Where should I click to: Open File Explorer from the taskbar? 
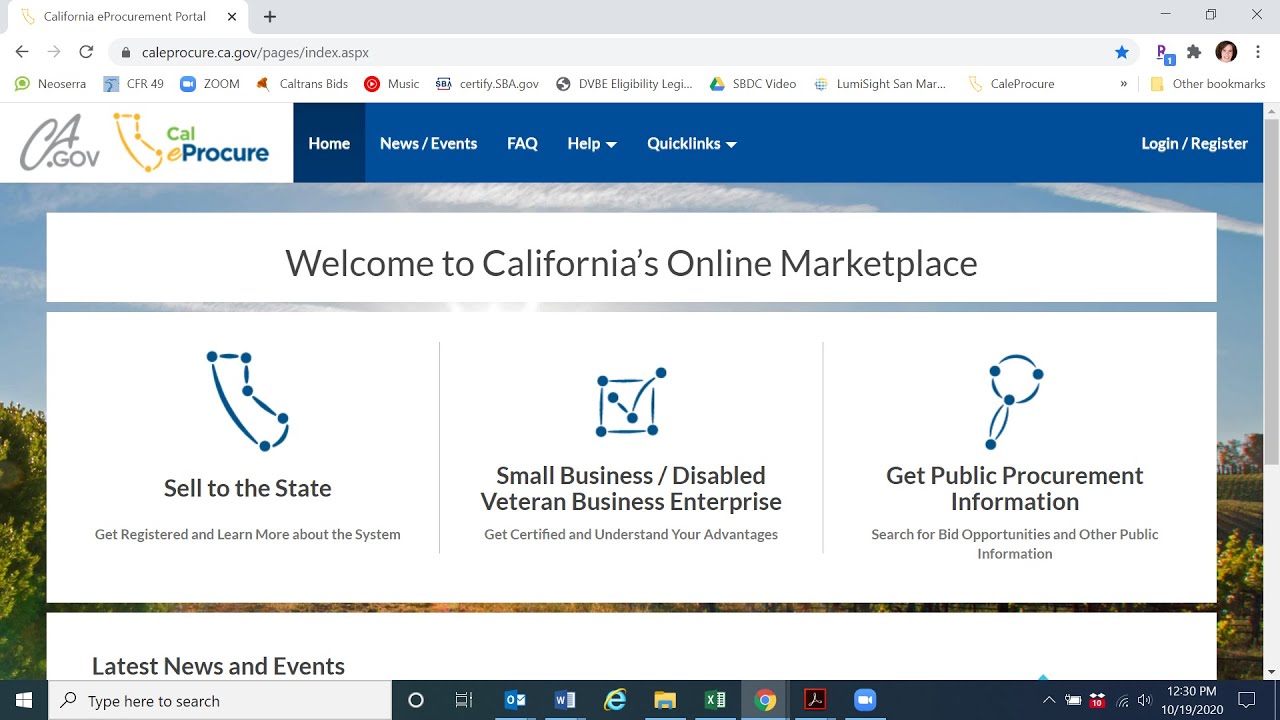pos(665,700)
